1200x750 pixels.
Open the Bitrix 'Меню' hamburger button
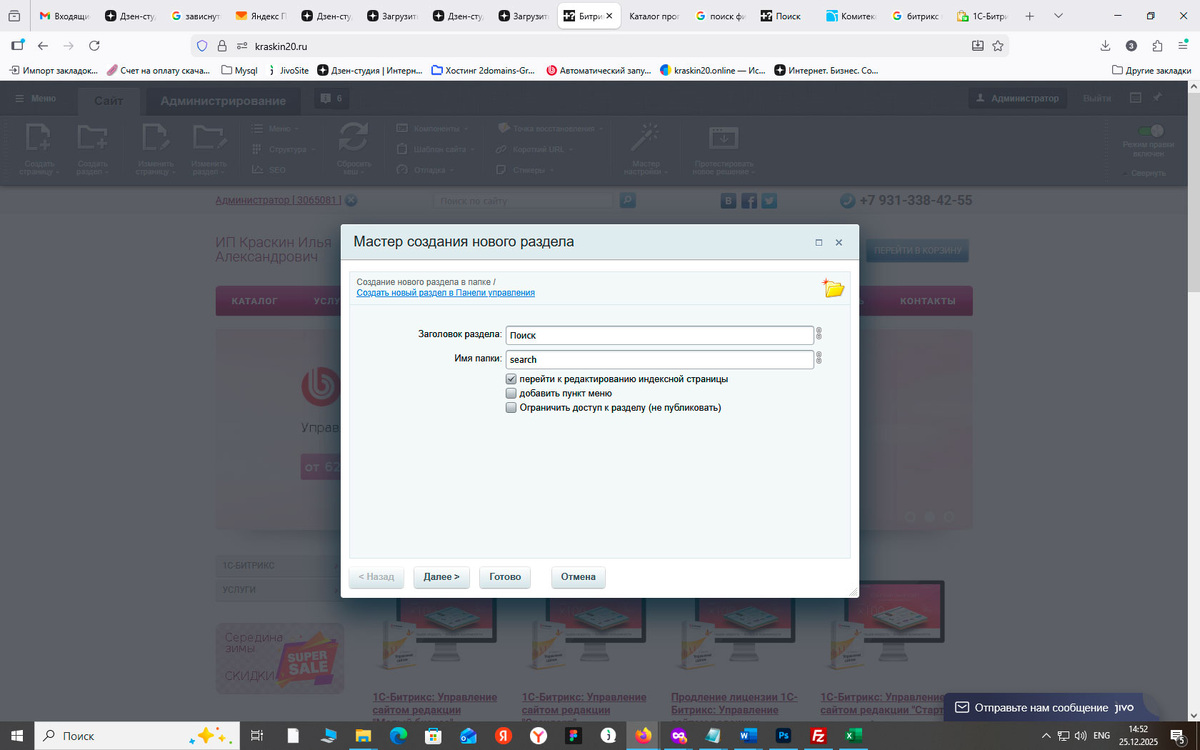(35, 99)
